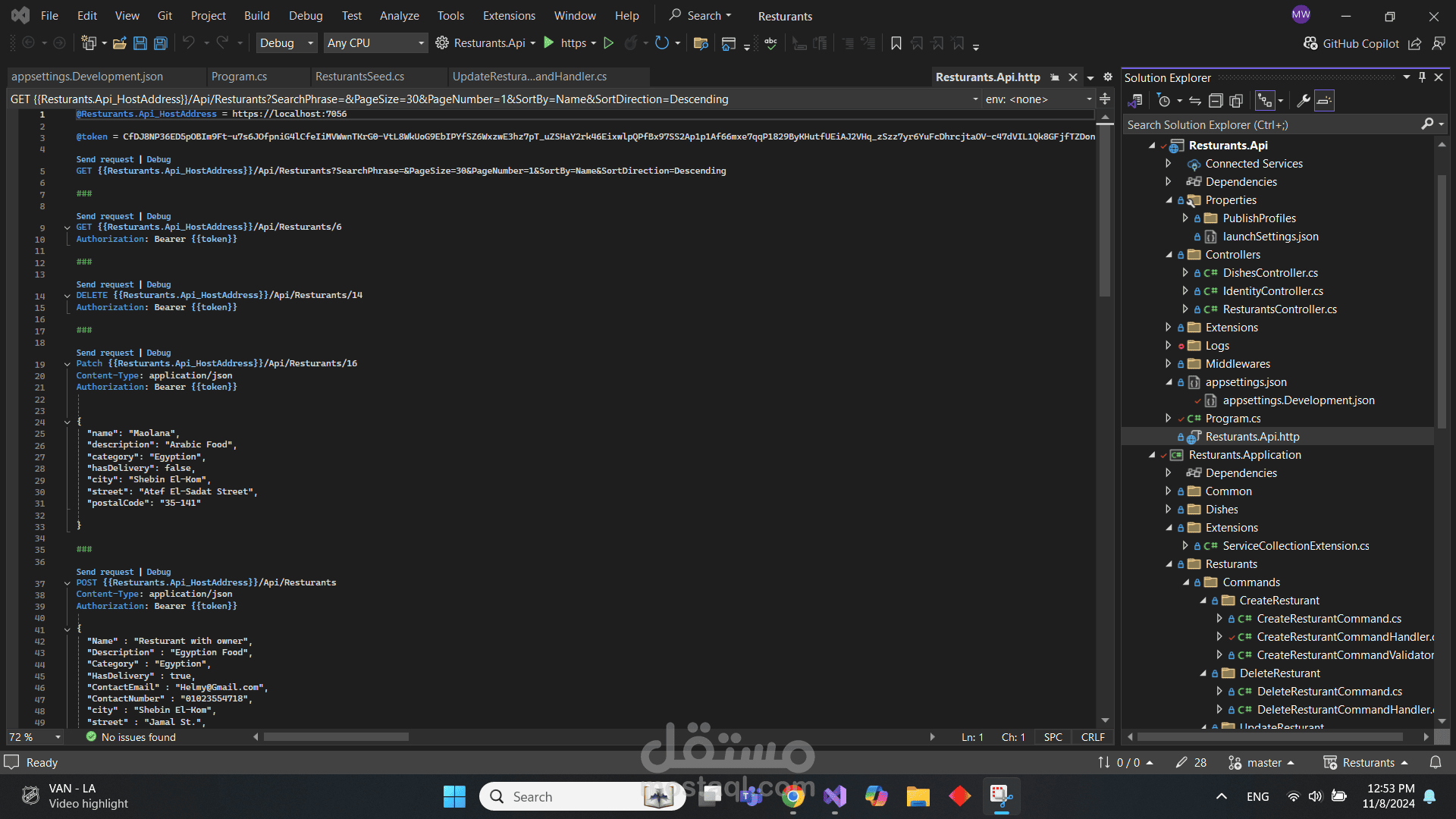Collapse the Controllers folder node
Screen dimensions: 1456x819
tap(1169, 255)
